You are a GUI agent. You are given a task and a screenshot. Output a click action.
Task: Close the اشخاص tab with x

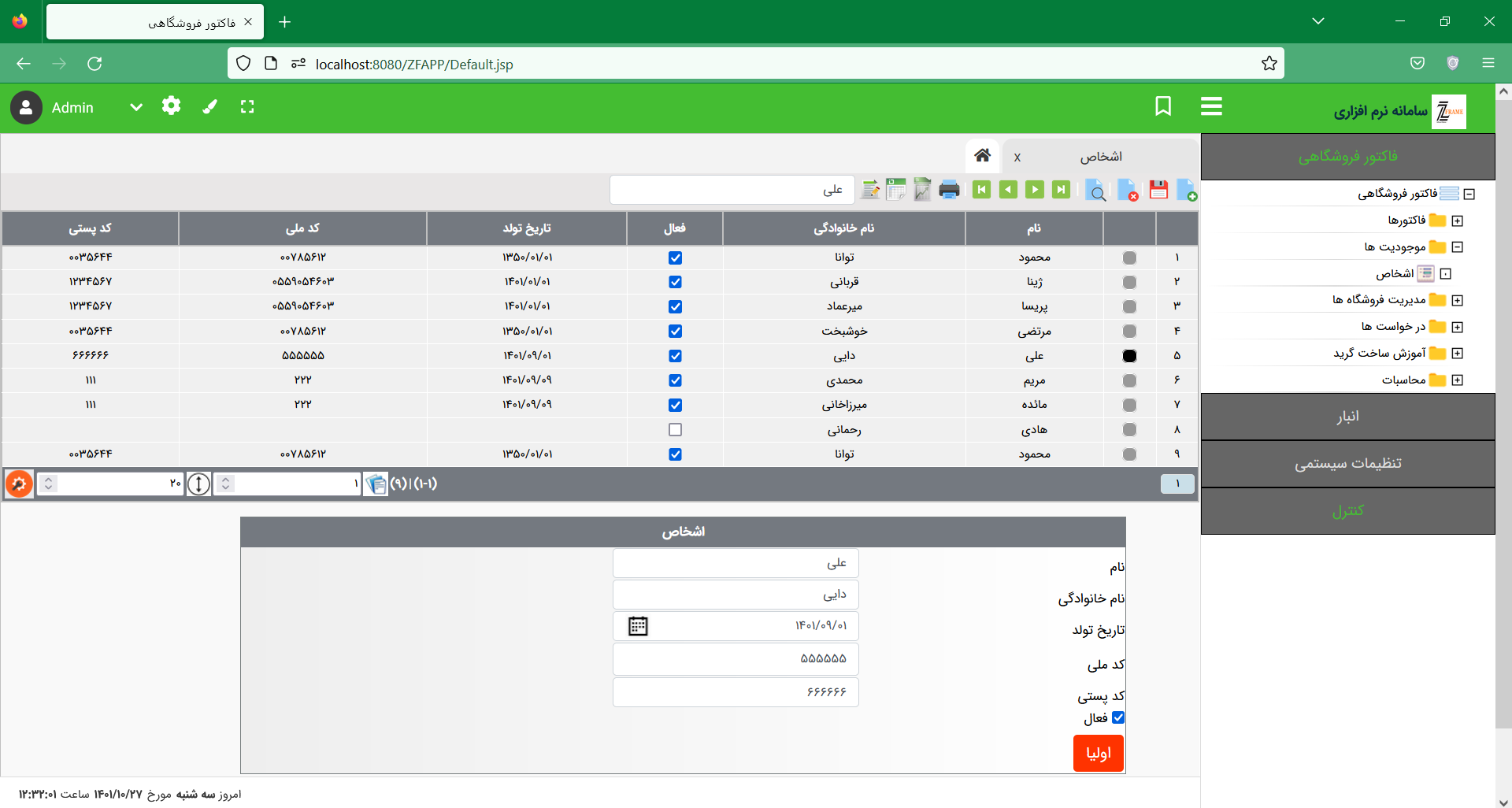[1017, 158]
